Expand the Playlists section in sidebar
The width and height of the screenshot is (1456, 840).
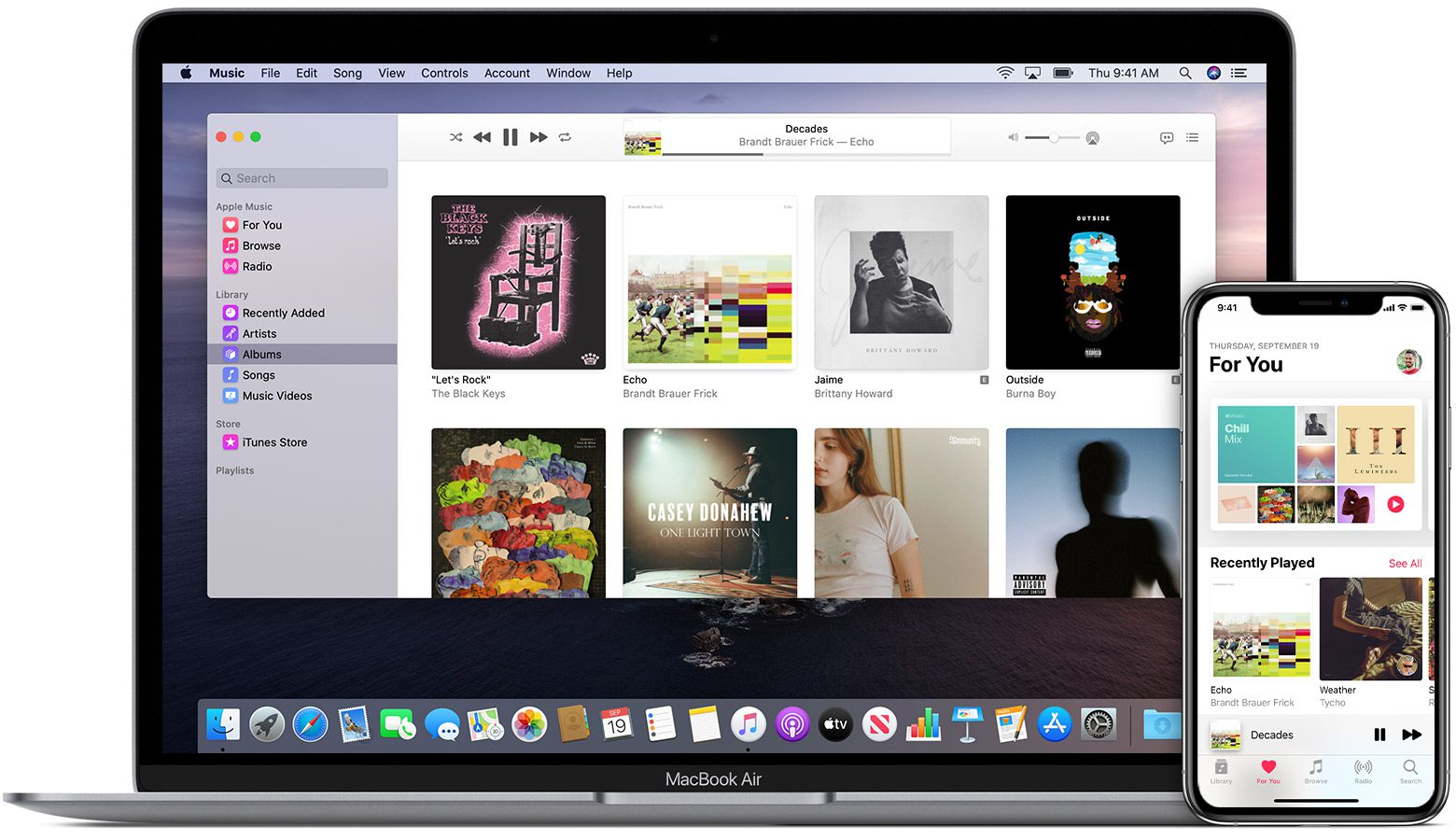click(235, 470)
